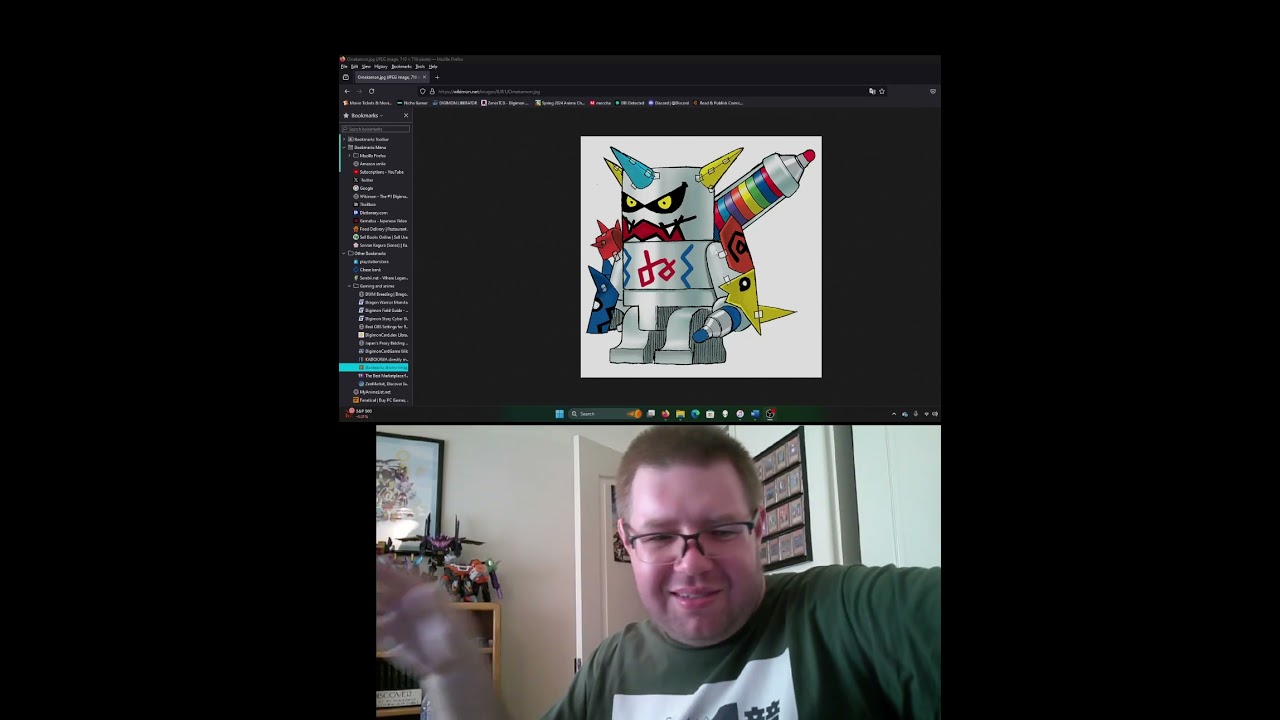Open Fanatical Buy PC Games bookmark

point(380,400)
